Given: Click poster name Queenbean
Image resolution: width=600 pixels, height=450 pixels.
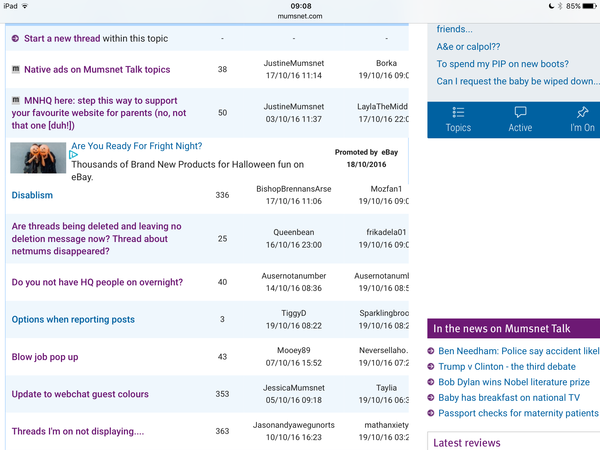Looking at the screenshot, I should click(x=293, y=232).
